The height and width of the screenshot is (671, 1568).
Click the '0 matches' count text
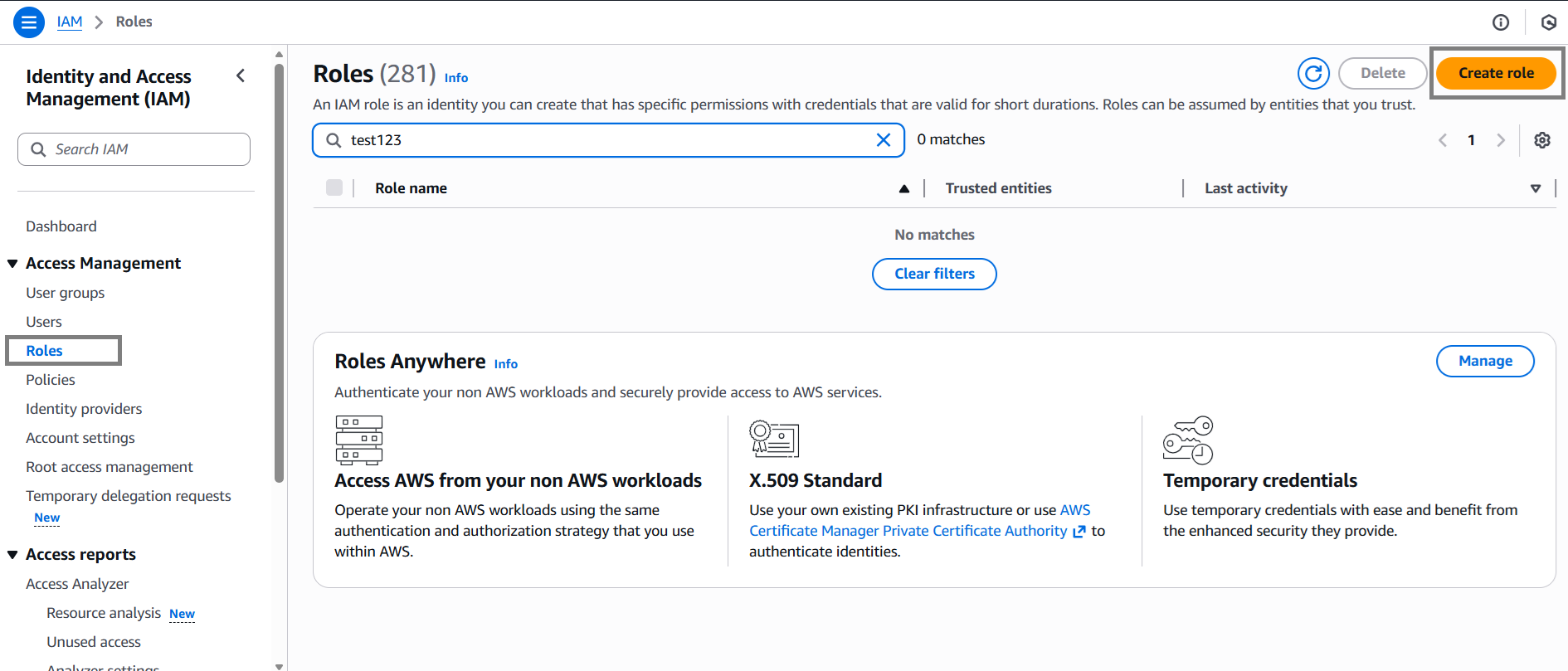951,139
